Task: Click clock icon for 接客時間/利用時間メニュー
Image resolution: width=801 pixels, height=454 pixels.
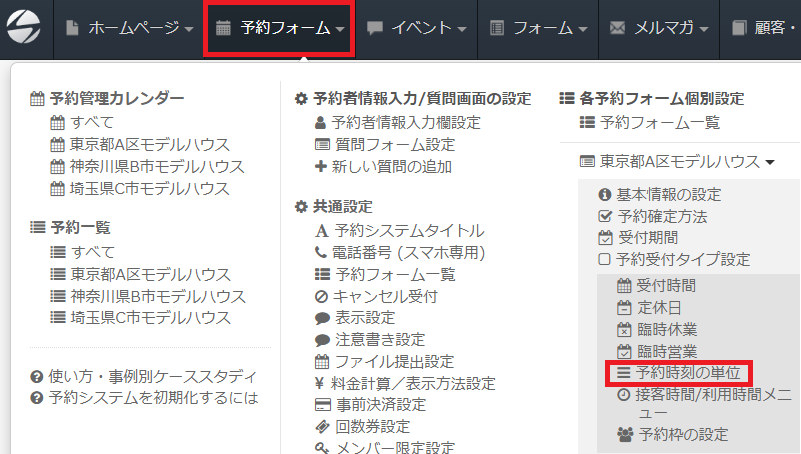Action: 624,395
